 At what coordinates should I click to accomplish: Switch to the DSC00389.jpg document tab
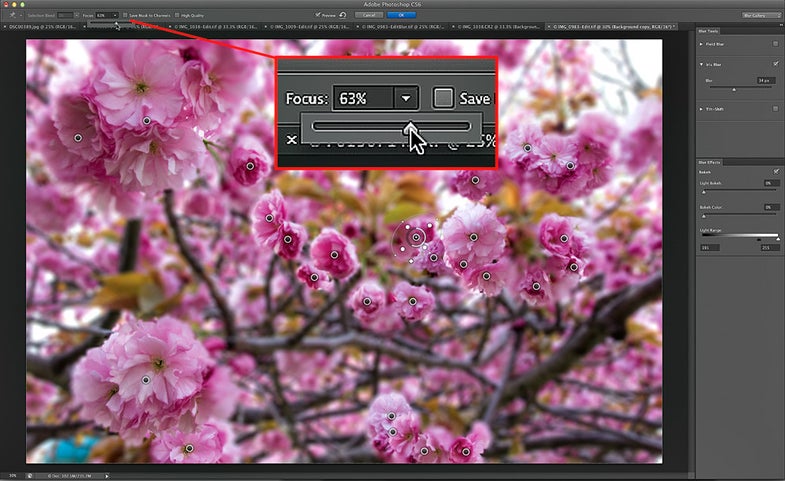(42, 27)
